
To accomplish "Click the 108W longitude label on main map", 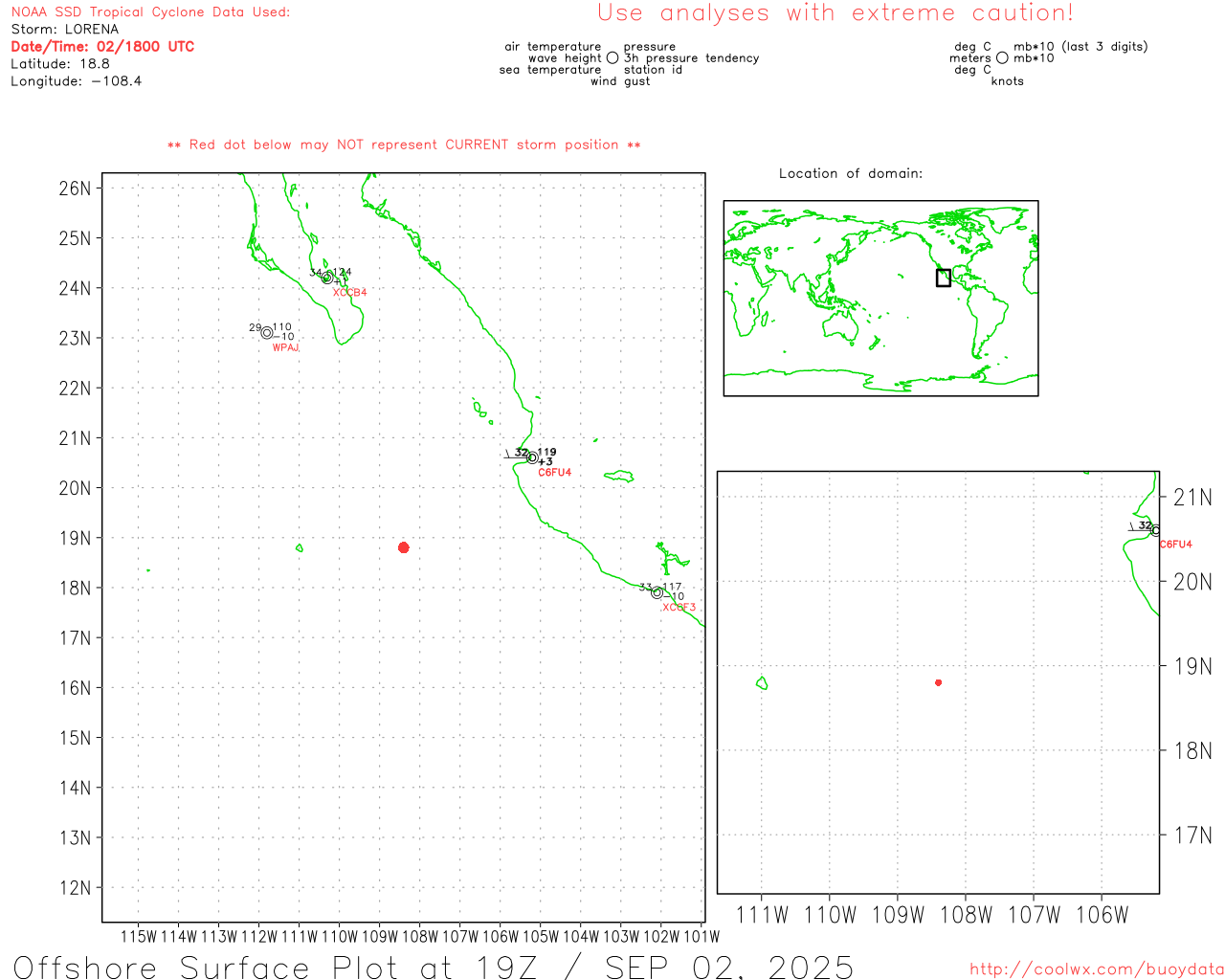I will click(419, 936).
